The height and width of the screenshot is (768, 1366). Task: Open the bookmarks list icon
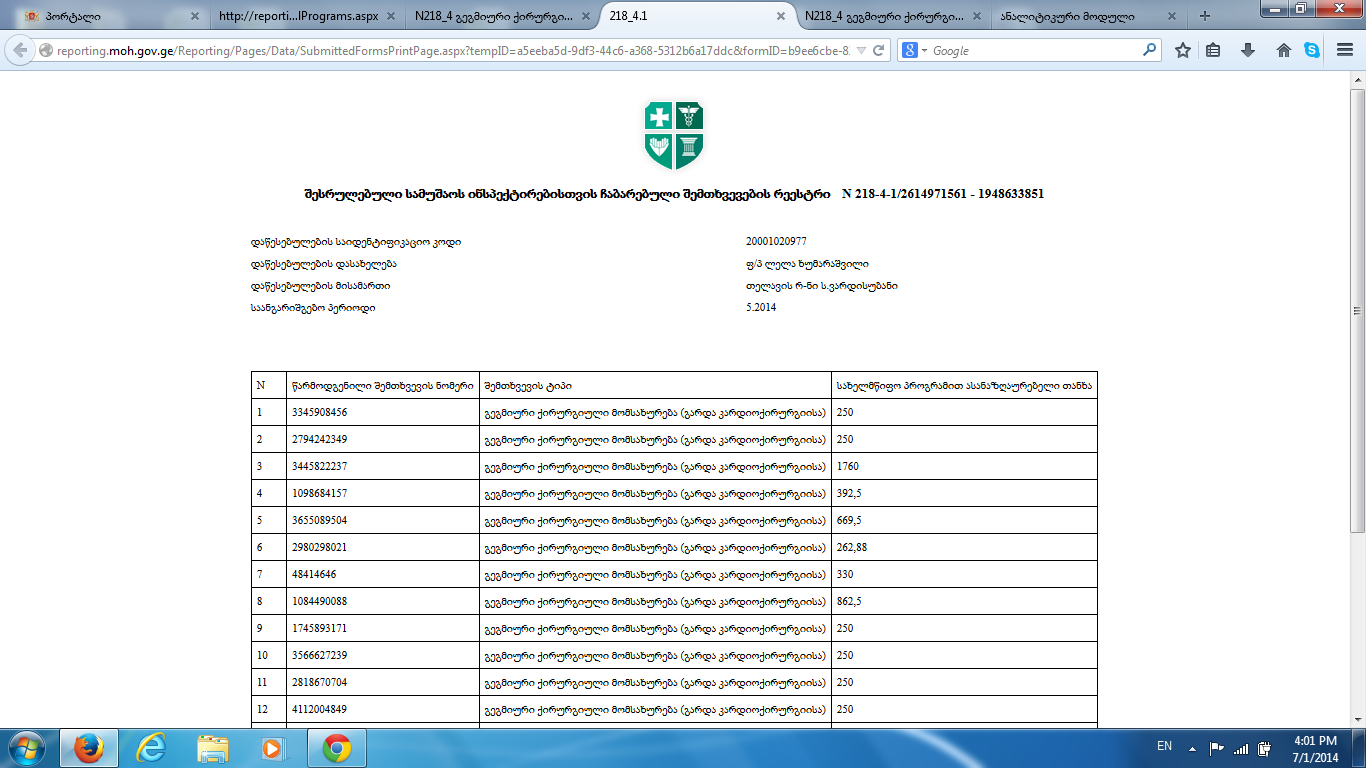point(1213,50)
